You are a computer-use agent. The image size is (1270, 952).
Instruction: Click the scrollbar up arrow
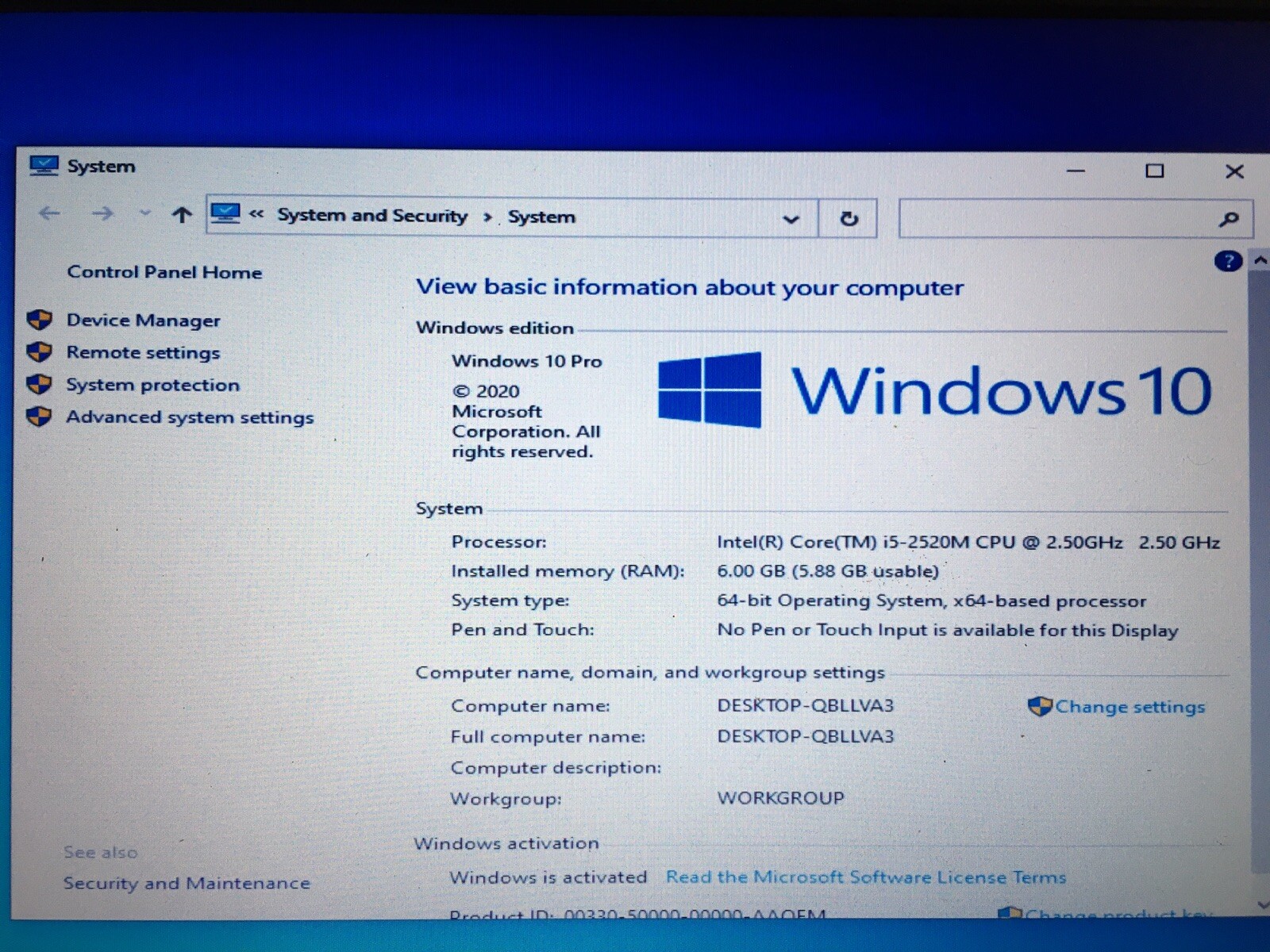1260,260
